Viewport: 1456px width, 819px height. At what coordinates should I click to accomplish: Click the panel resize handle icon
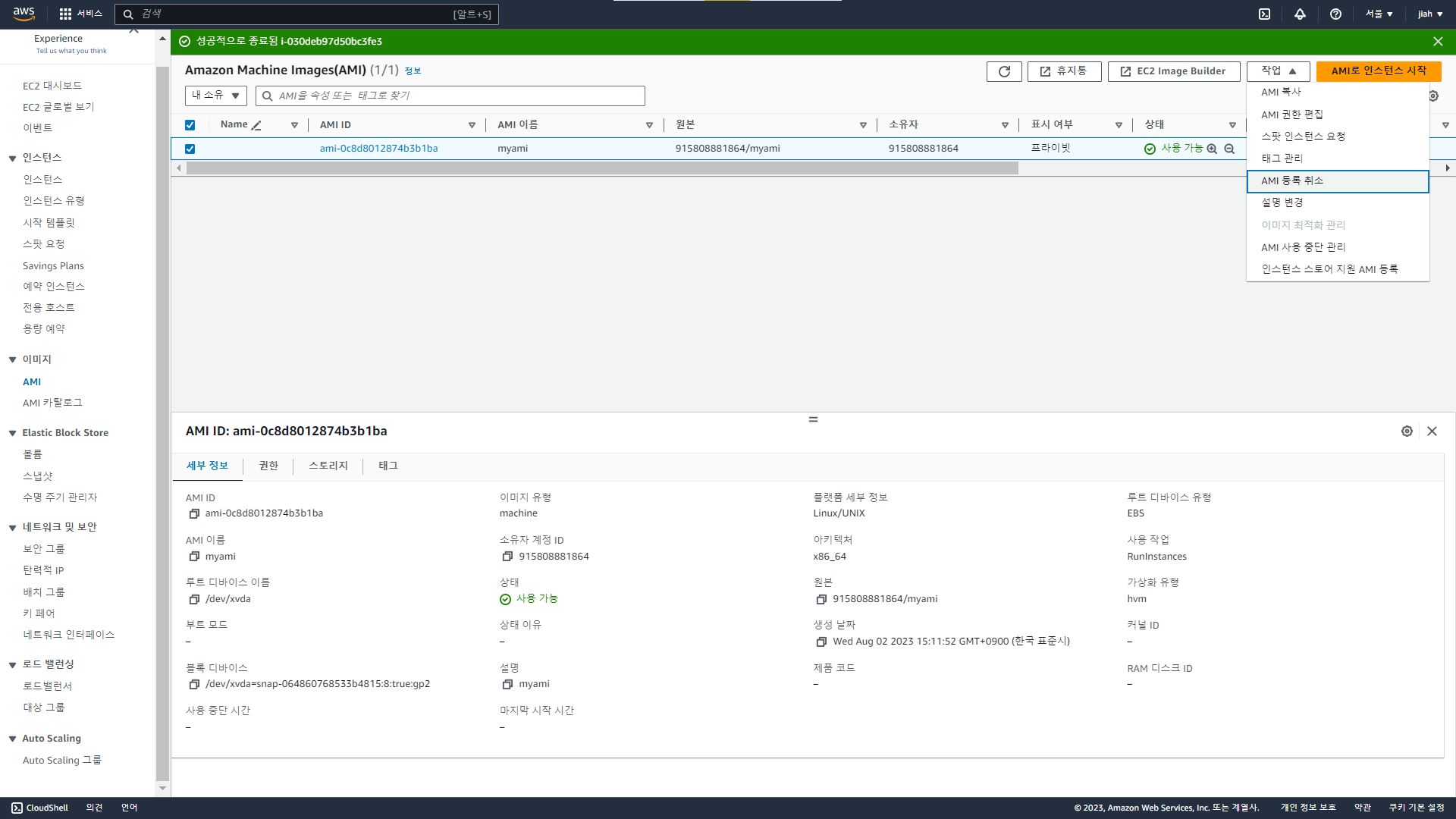[x=813, y=419]
